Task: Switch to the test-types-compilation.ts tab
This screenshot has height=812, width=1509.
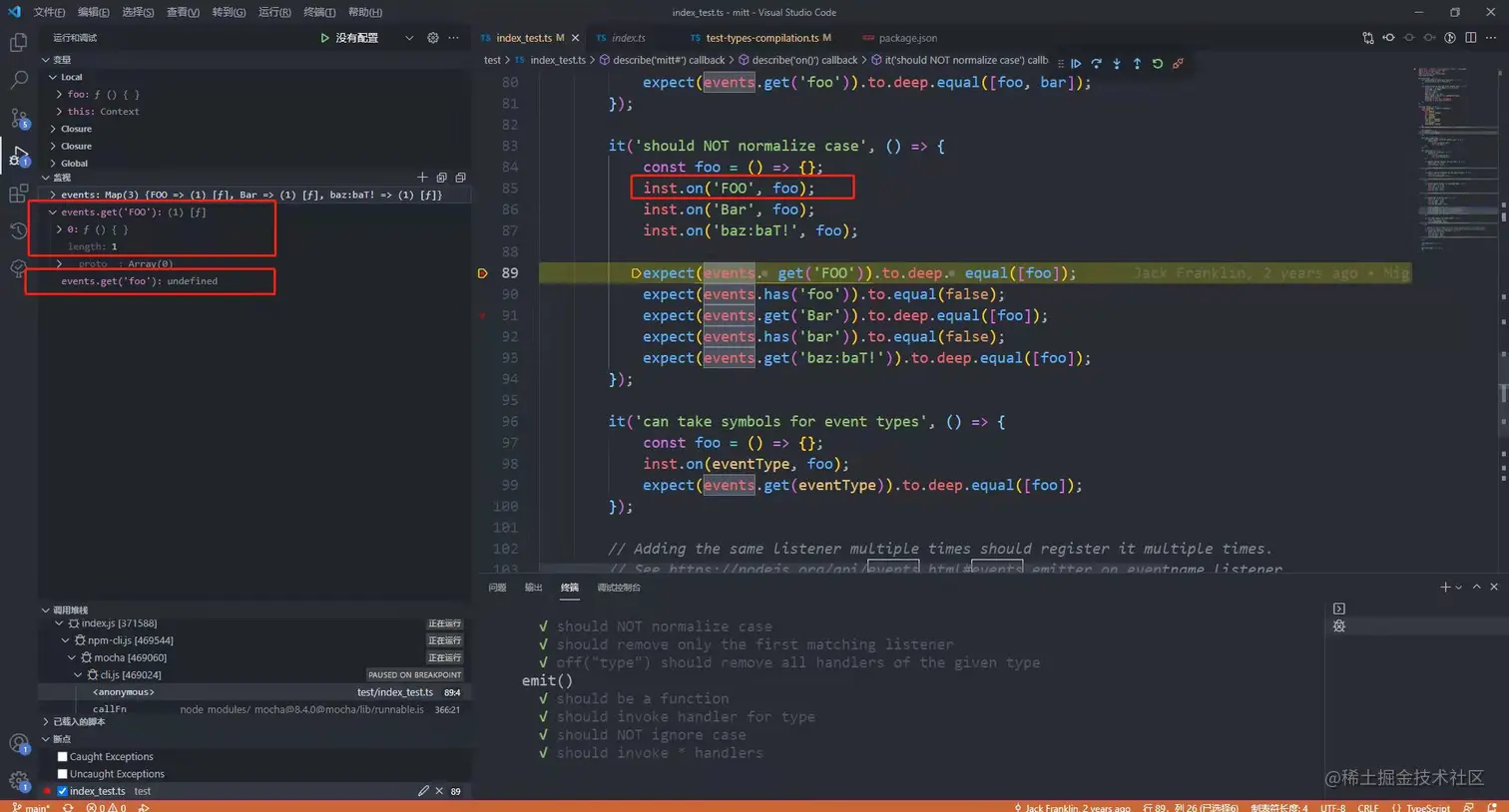Action: 761,38
